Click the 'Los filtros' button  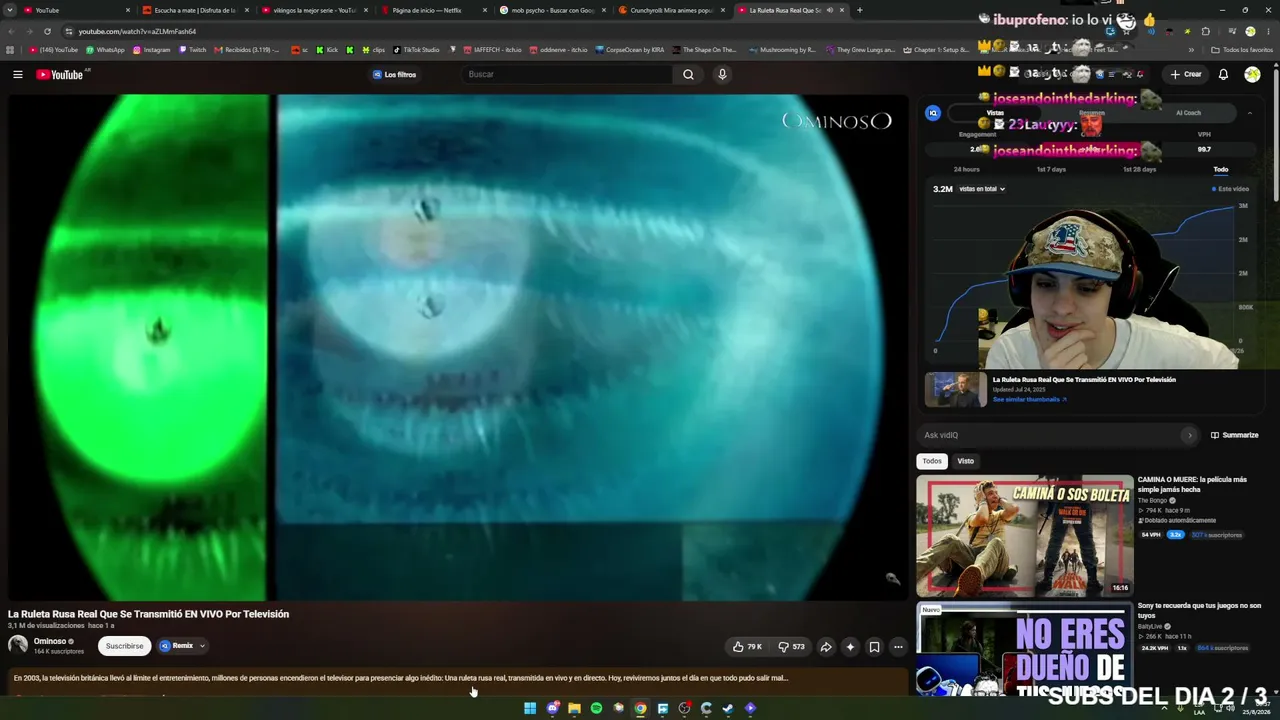[394, 74]
